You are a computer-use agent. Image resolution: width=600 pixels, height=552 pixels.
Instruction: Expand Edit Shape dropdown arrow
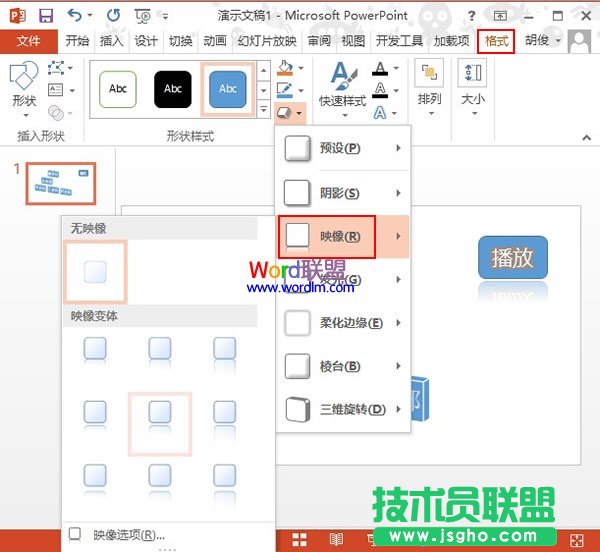70,68
